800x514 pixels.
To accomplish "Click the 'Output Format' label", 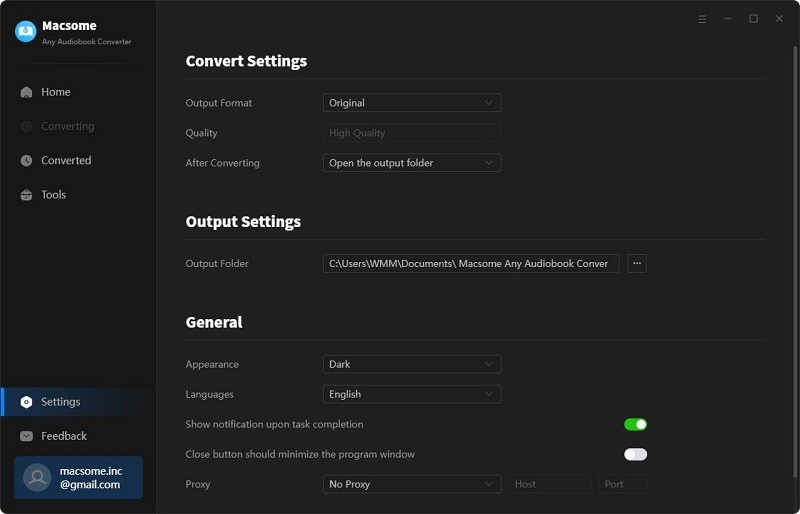I will [x=219, y=103].
